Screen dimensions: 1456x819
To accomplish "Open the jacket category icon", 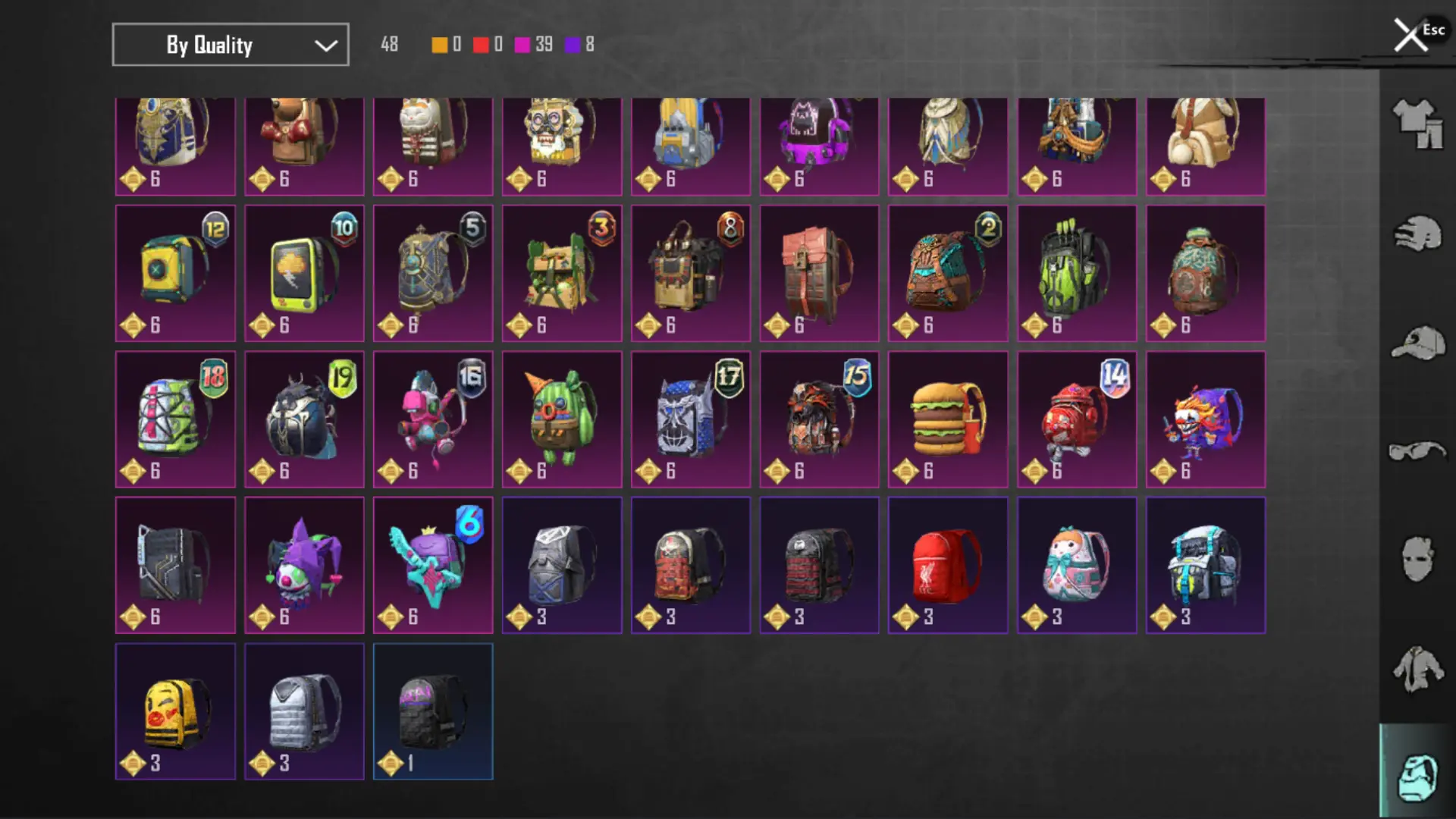I will [x=1417, y=669].
